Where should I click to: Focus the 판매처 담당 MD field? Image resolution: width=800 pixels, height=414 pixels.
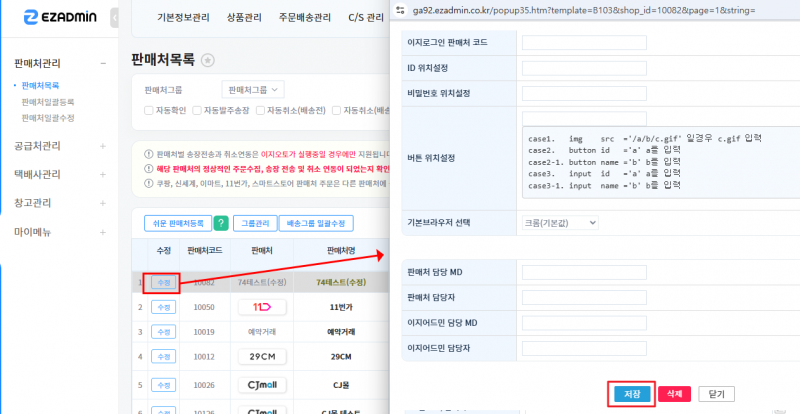click(584, 273)
